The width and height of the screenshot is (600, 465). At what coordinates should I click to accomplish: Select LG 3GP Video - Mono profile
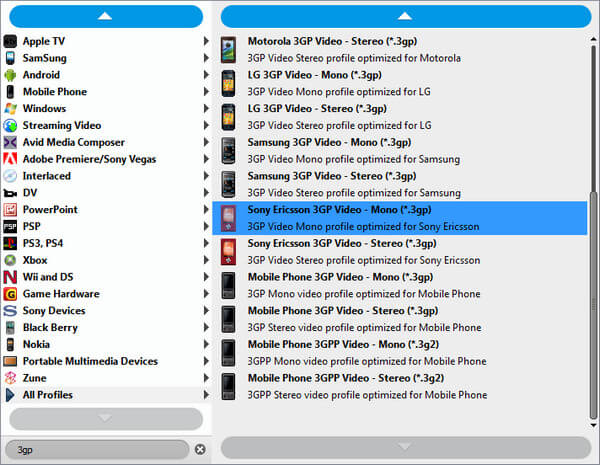click(x=400, y=83)
